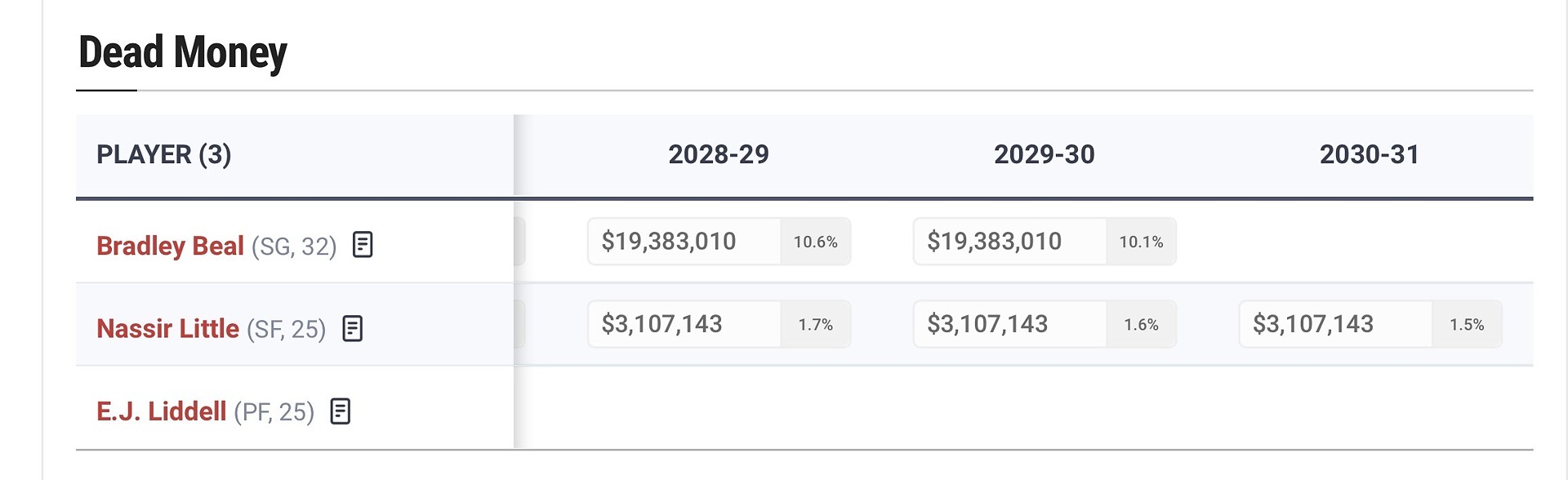Open Nassir Little's player page

tap(167, 328)
